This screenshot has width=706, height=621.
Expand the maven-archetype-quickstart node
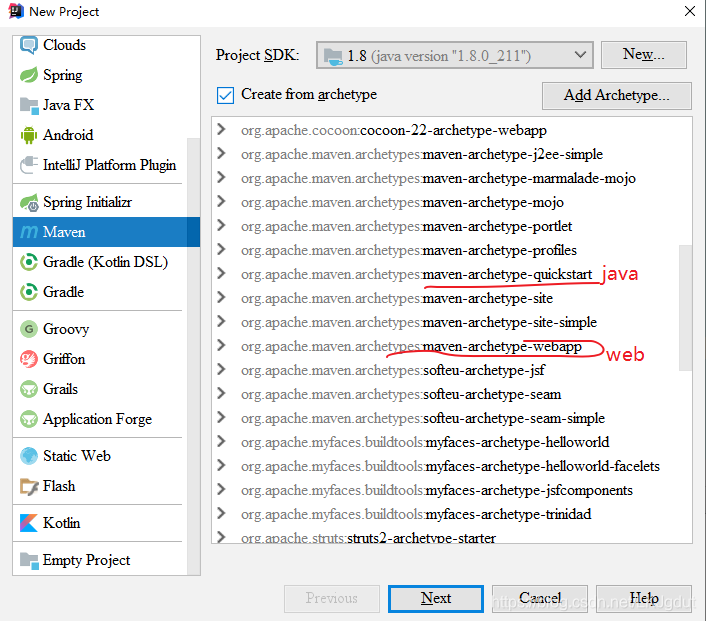point(221,273)
